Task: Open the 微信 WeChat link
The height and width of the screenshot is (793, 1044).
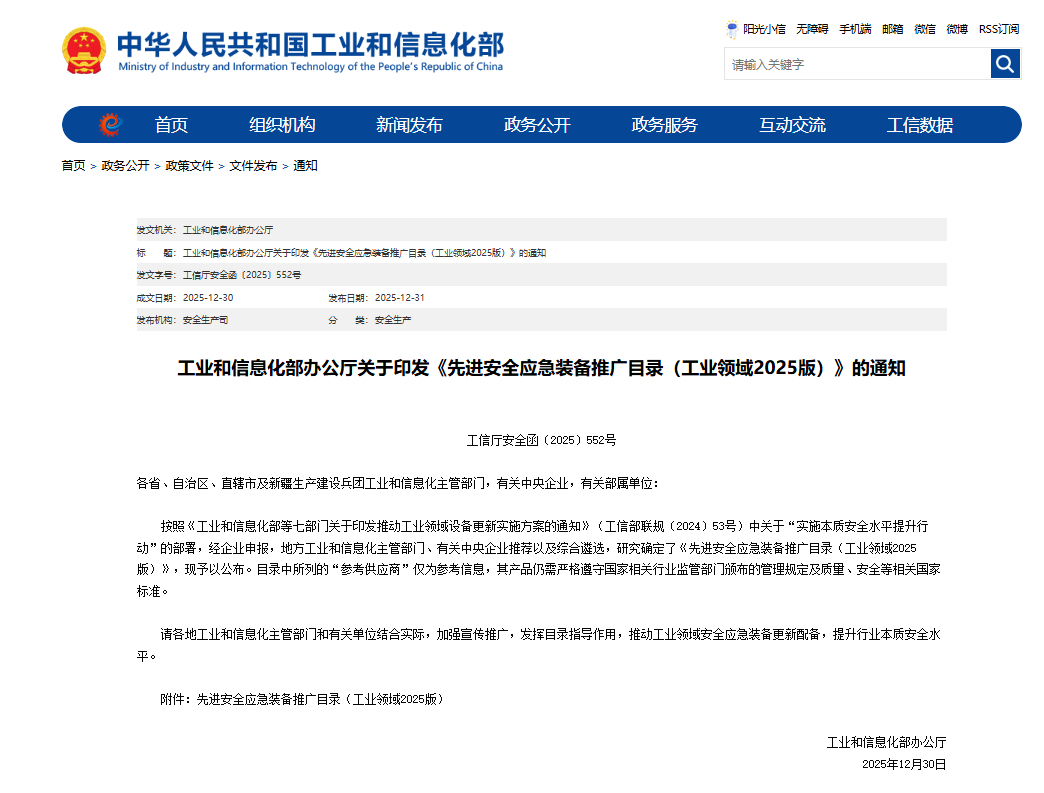Action: pyautogui.click(x=923, y=29)
